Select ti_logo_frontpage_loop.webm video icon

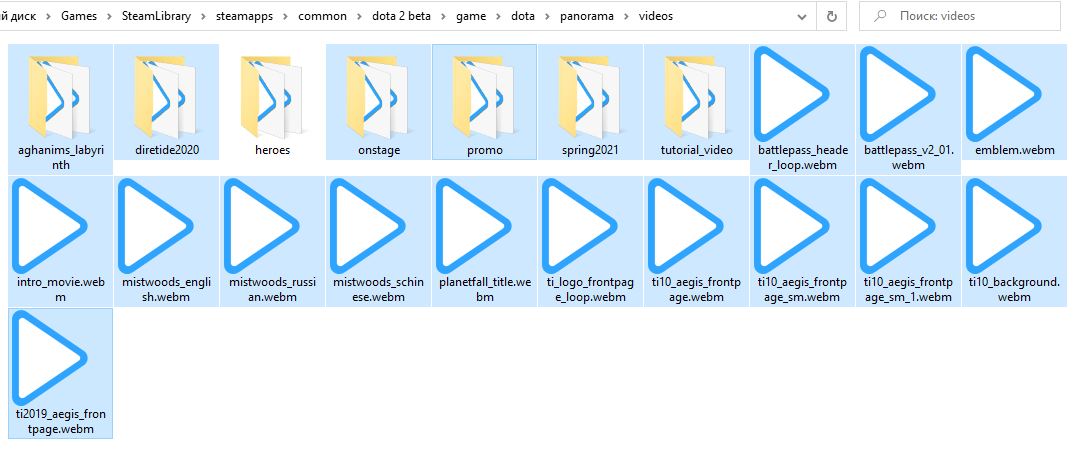point(580,226)
